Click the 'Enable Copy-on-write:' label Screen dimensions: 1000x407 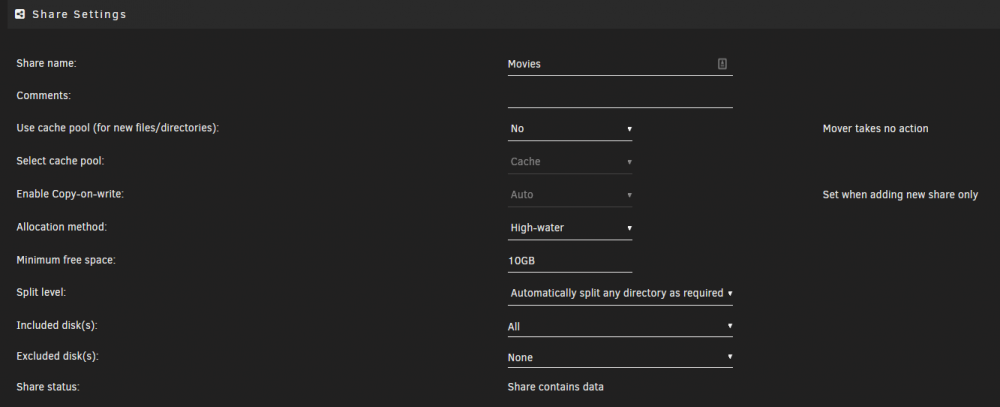coord(70,194)
